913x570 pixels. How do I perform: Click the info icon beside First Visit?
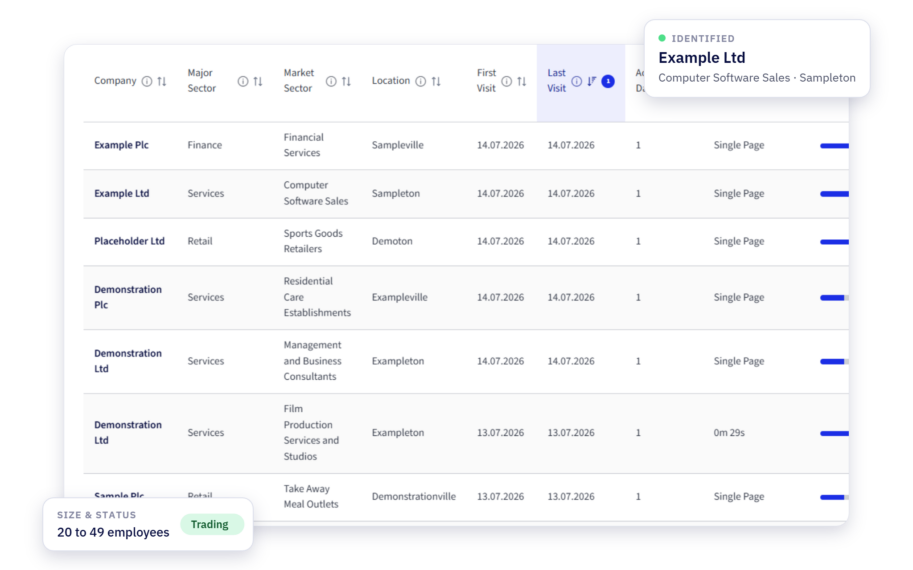coord(507,82)
